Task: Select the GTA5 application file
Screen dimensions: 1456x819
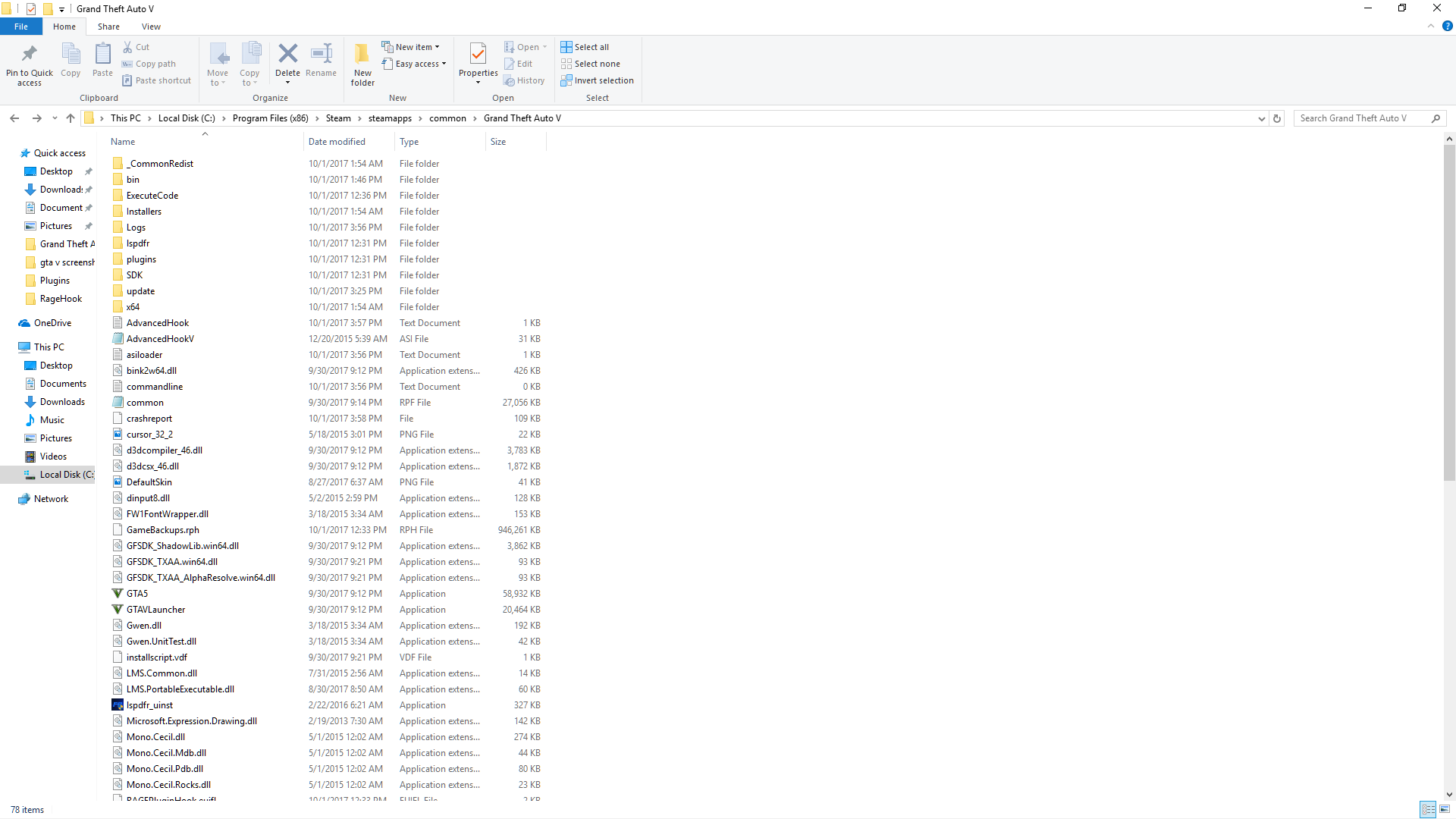Action: coord(137,594)
